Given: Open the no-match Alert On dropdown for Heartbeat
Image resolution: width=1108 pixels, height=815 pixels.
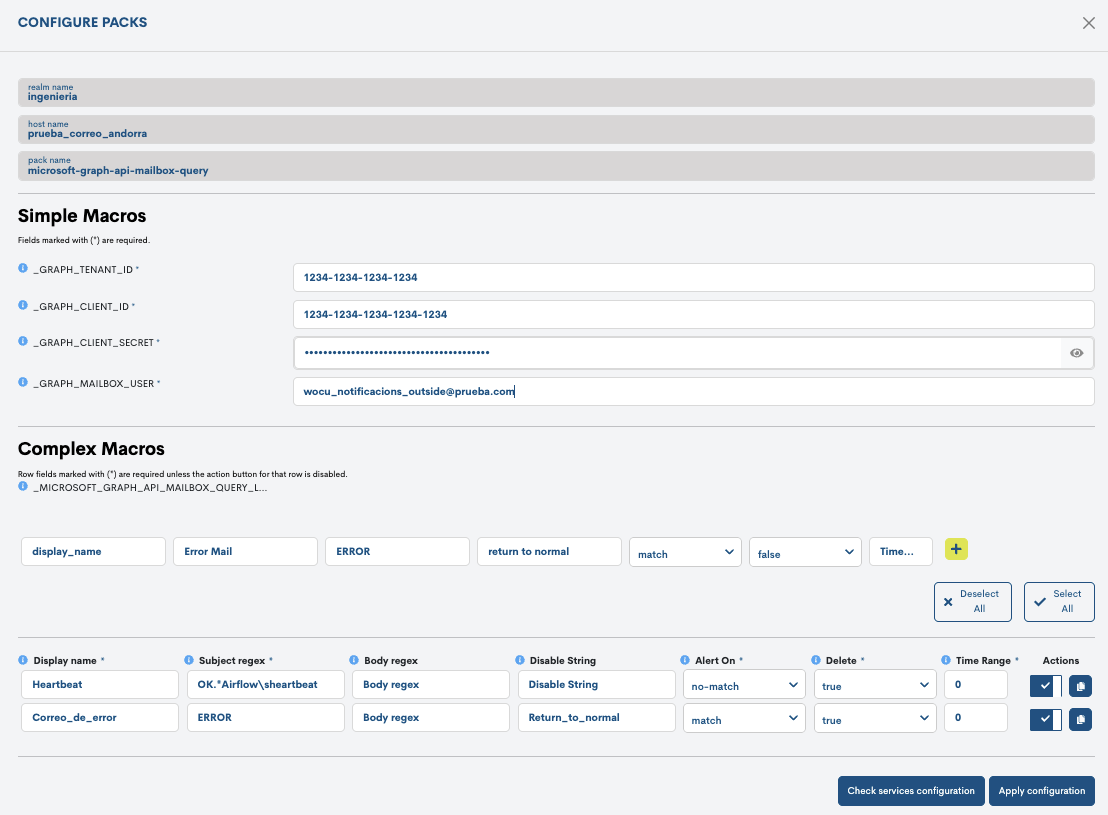Looking at the screenshot, I should click(x=744, y=685).
